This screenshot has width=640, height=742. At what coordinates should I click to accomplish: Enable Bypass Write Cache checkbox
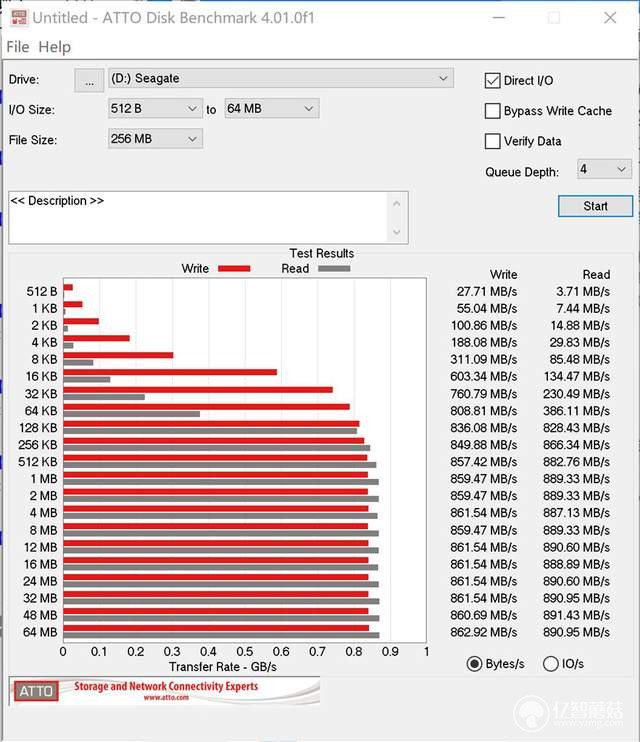492,111
